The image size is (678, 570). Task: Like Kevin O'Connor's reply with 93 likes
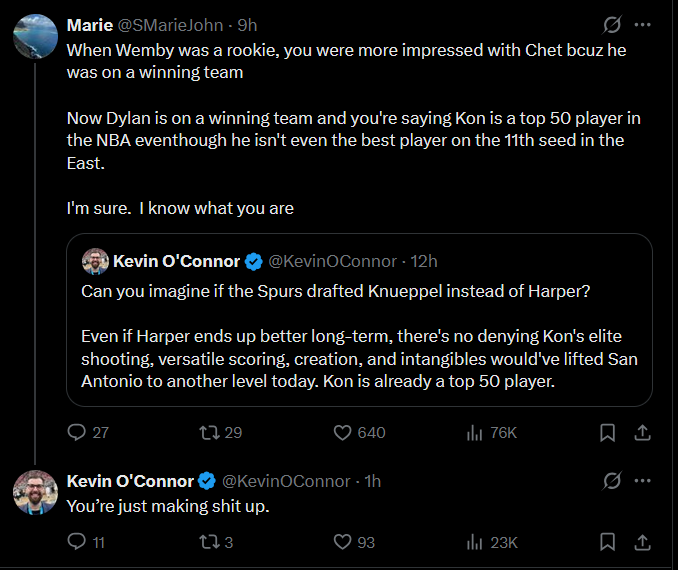tap(342, 542)
